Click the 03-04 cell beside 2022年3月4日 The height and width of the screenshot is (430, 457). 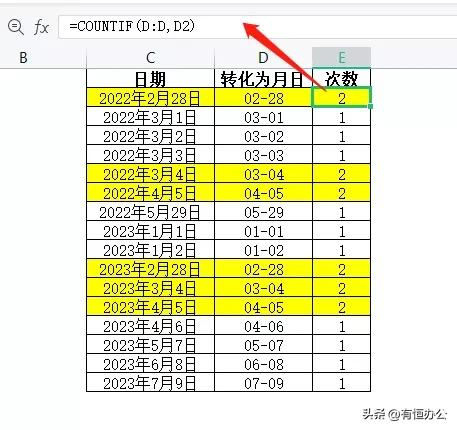[x=263, y=173]
